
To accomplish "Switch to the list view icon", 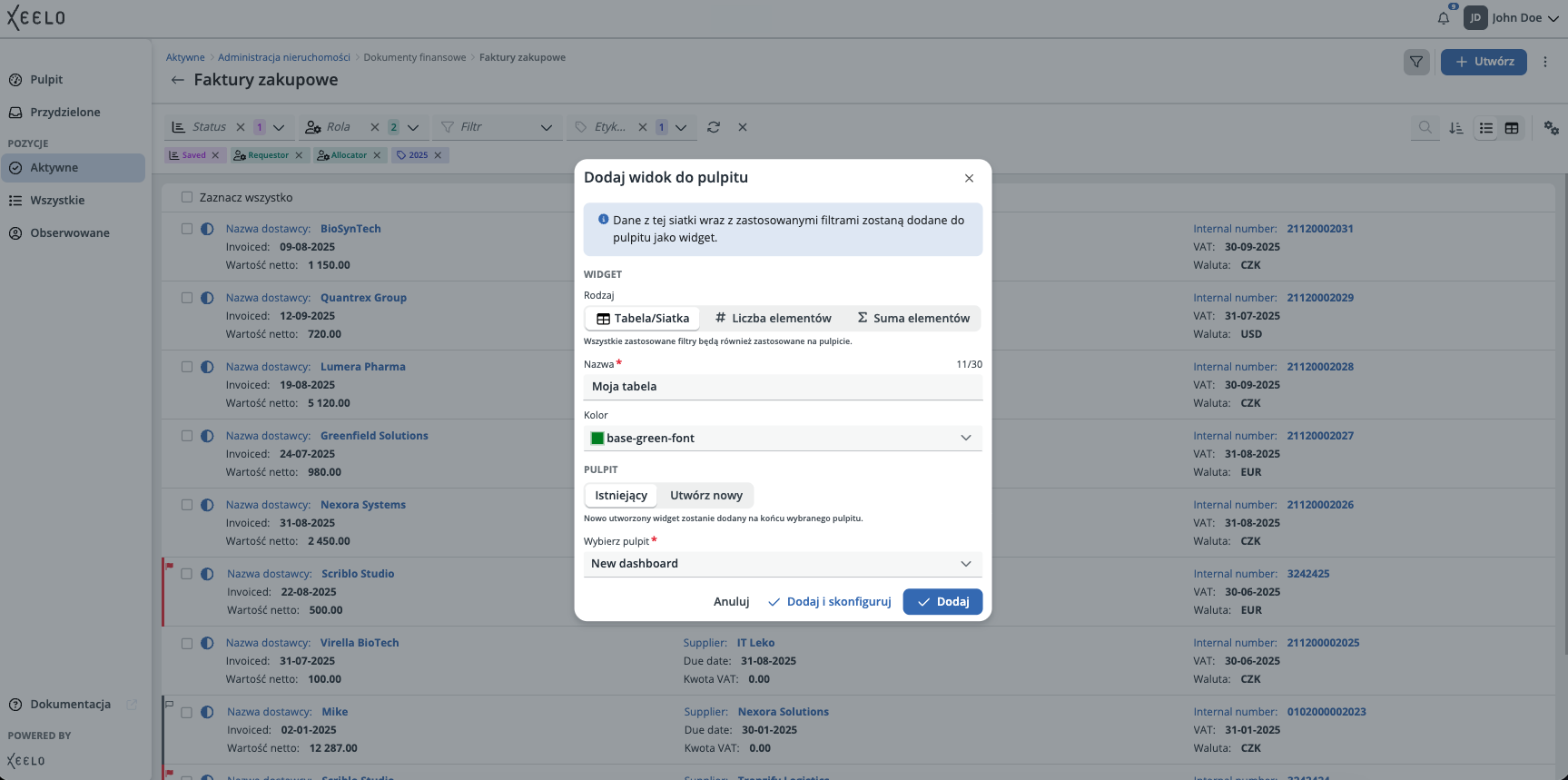I will coord(1486,128).
